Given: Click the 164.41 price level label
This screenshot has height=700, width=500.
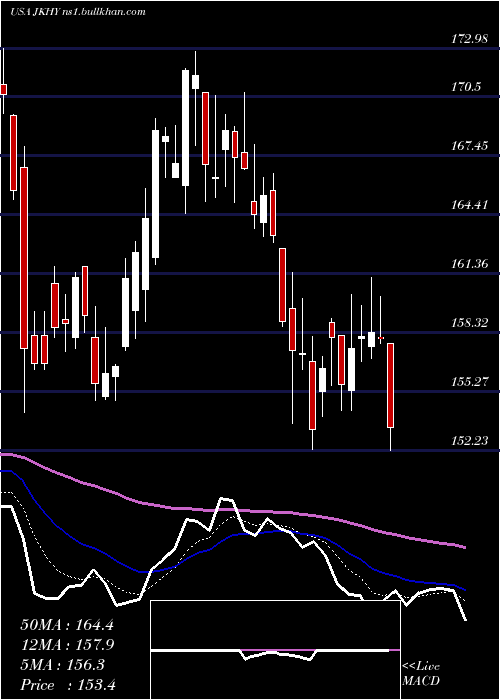Looking at the screenshot, I should [468, 205].
